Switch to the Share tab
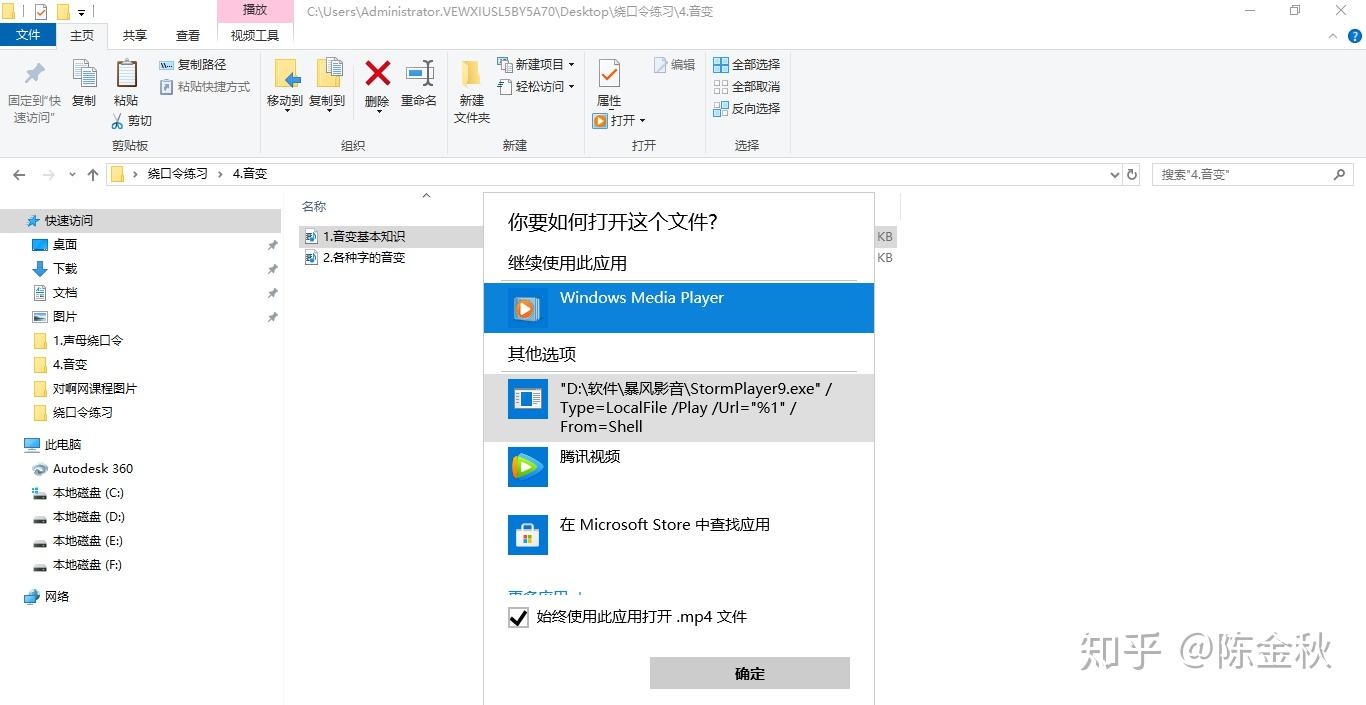 [135, 35]
